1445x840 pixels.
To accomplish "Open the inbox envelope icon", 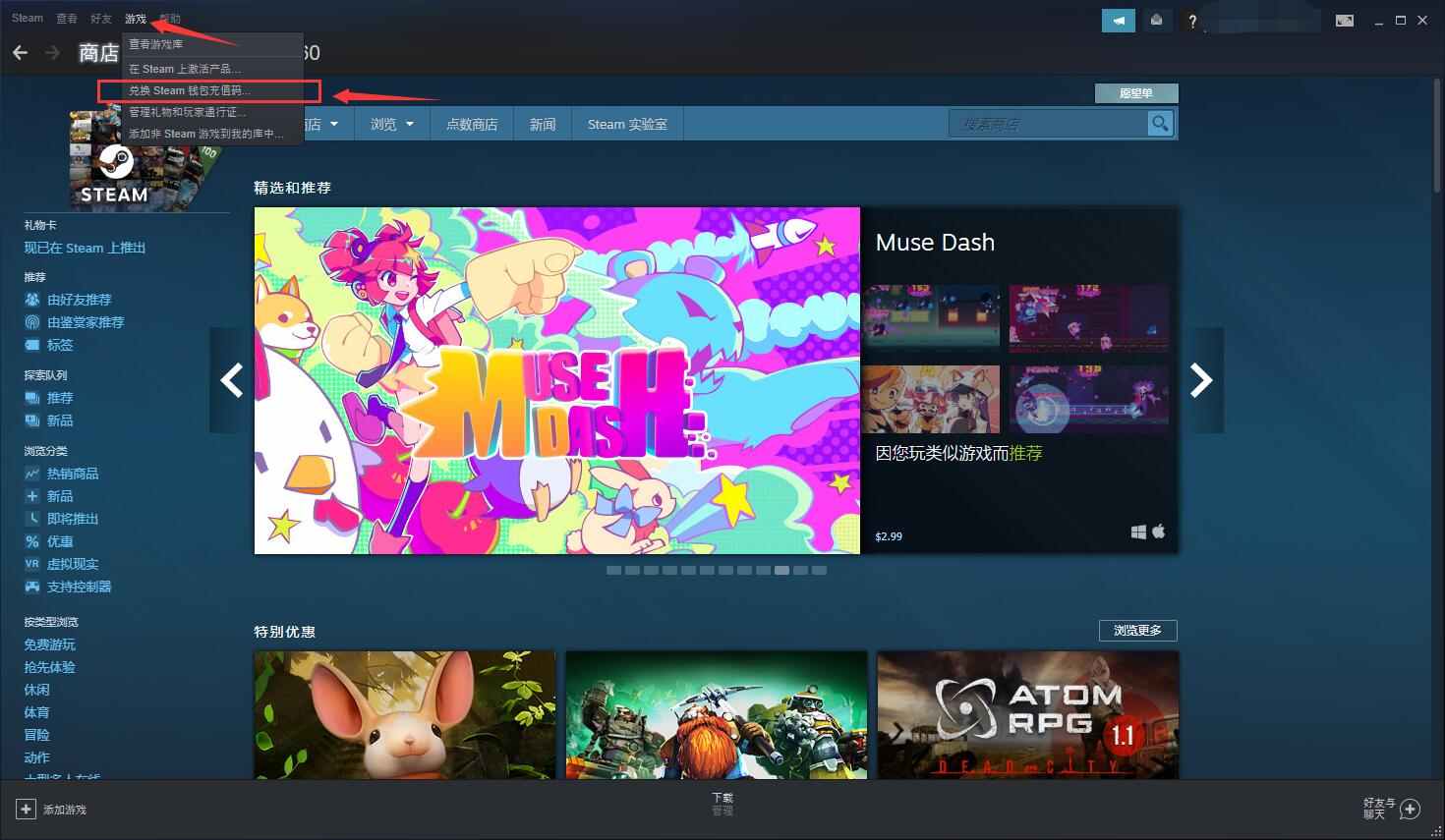I will pos(1157,20).
